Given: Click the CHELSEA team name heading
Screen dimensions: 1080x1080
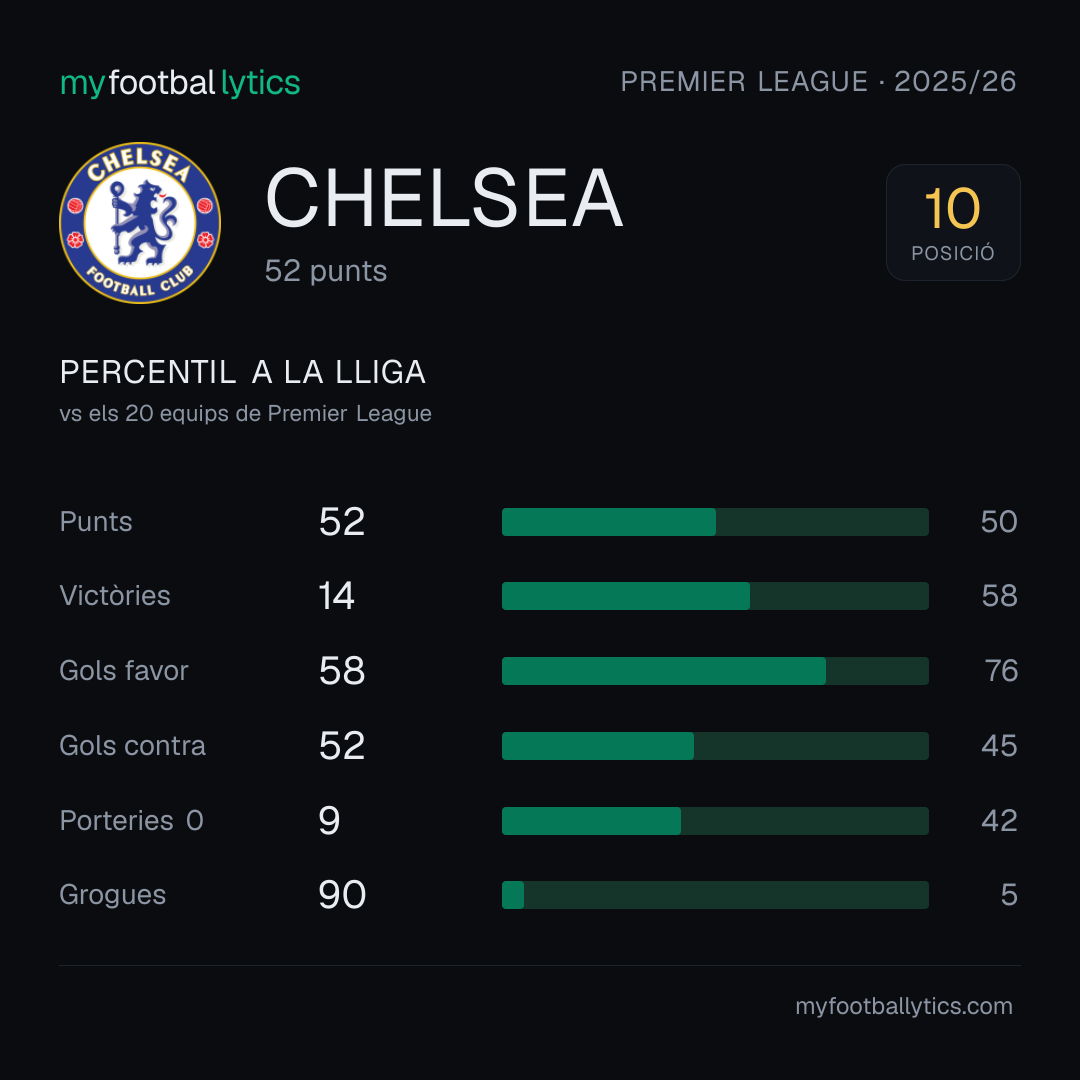Looking at the screenshot, I should click(x=444, y=198).
